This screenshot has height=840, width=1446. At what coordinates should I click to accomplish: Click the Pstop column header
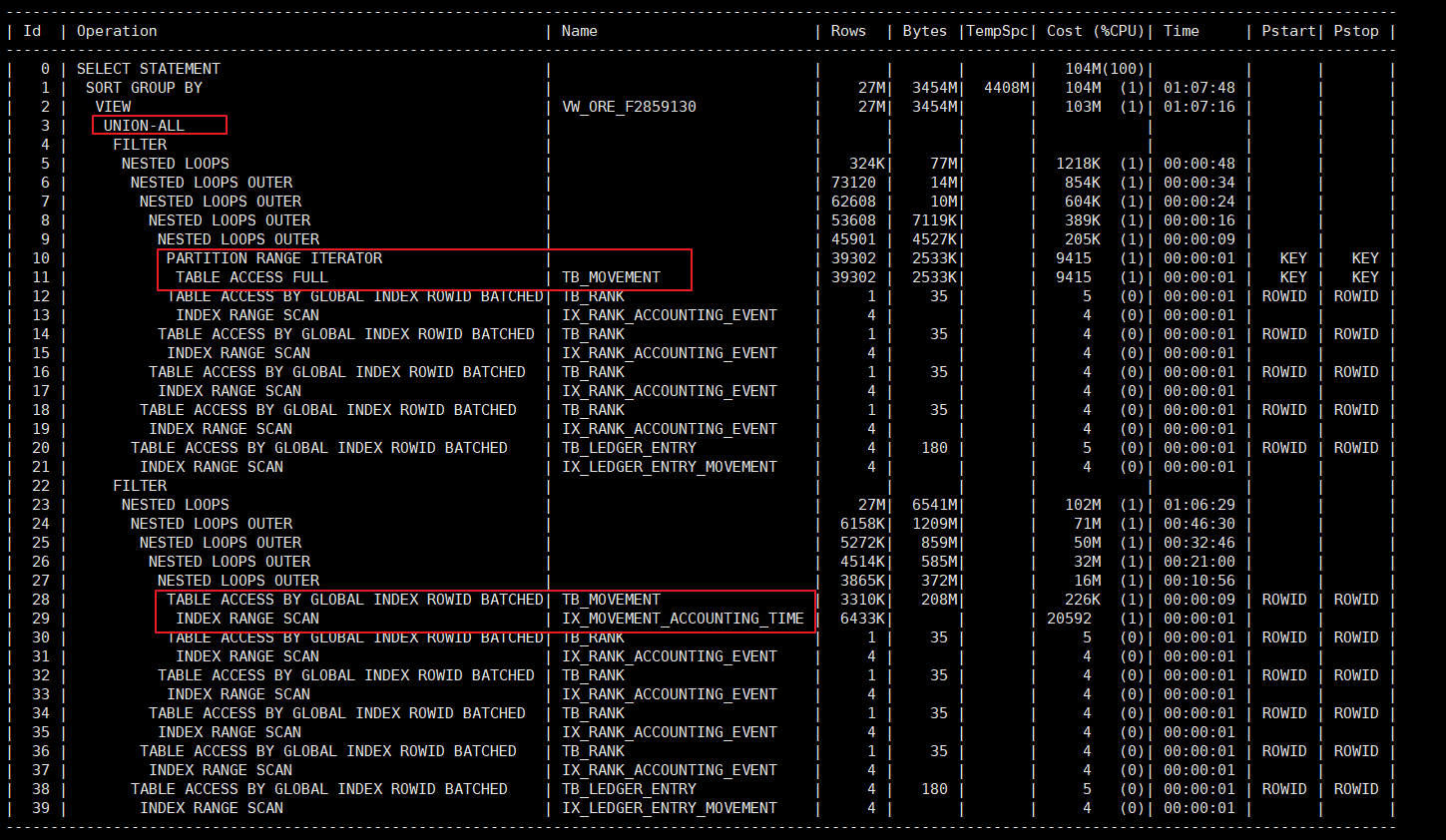(1356, 31)
